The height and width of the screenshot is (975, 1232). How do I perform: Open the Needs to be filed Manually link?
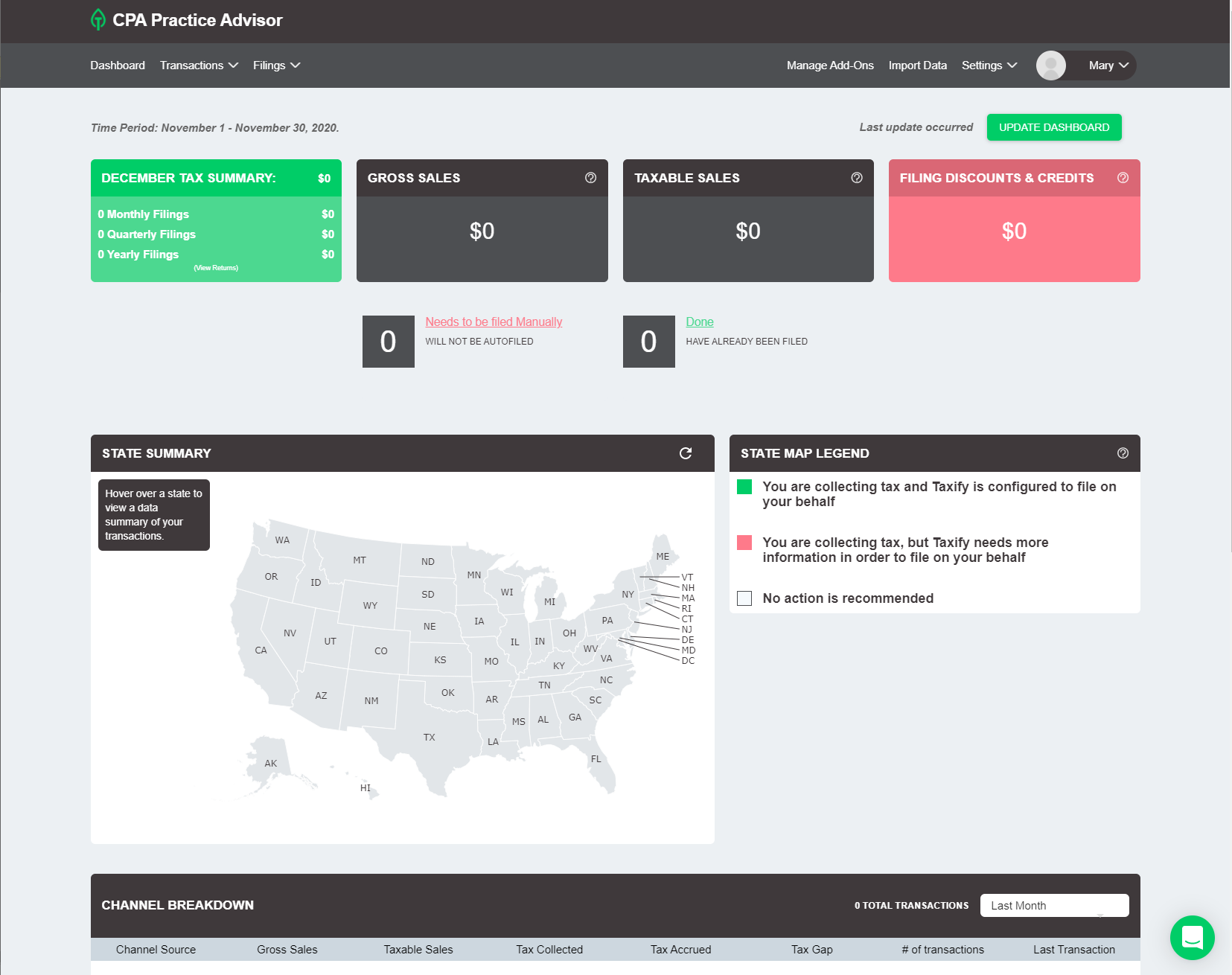[494, 322]
